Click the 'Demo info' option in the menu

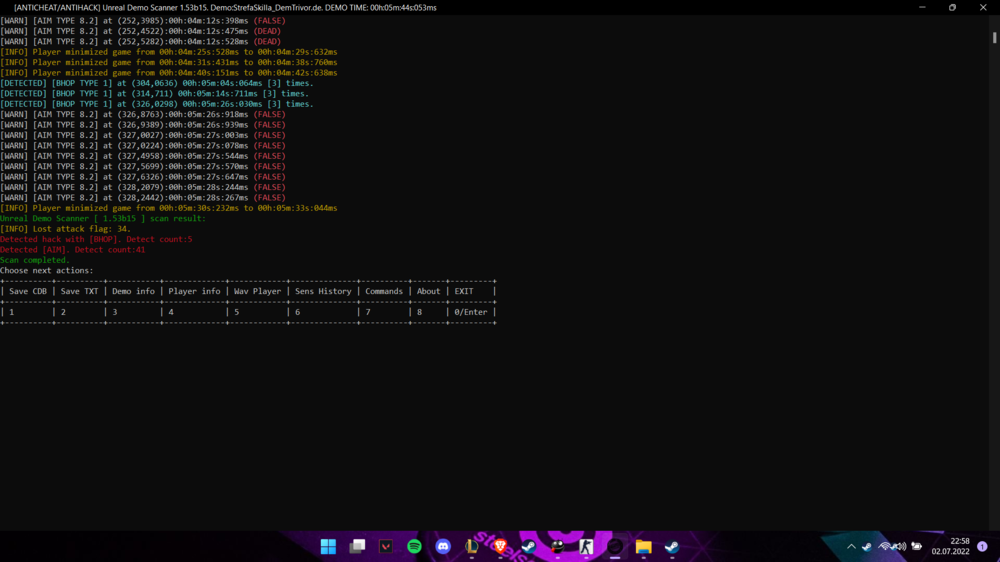click(133, 292)
